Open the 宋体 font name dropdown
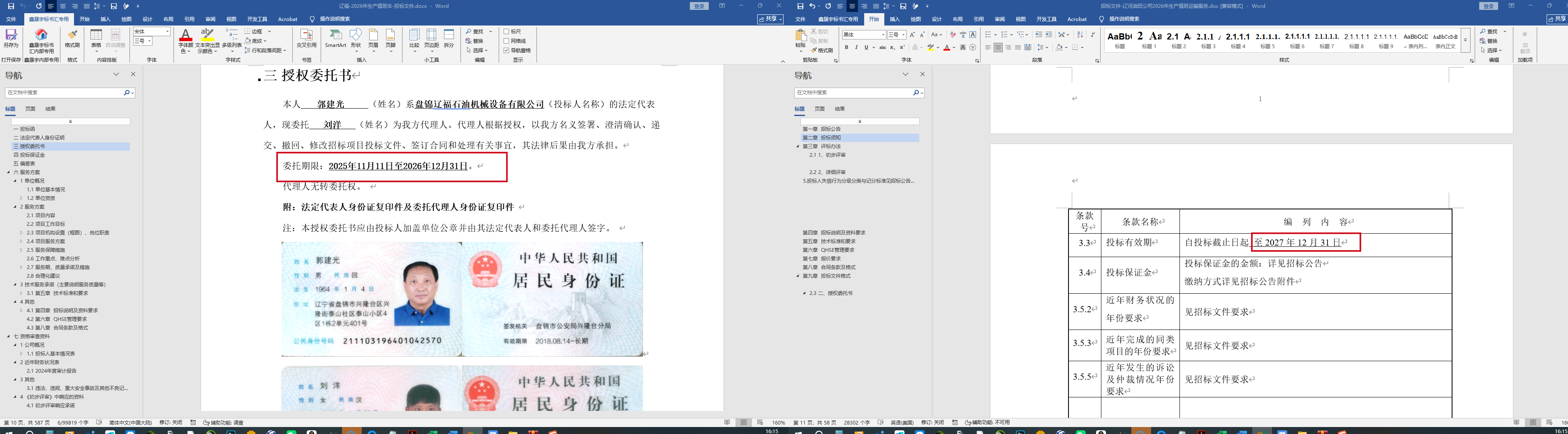Screen dimensions: 1568x434 click(167, 32)
